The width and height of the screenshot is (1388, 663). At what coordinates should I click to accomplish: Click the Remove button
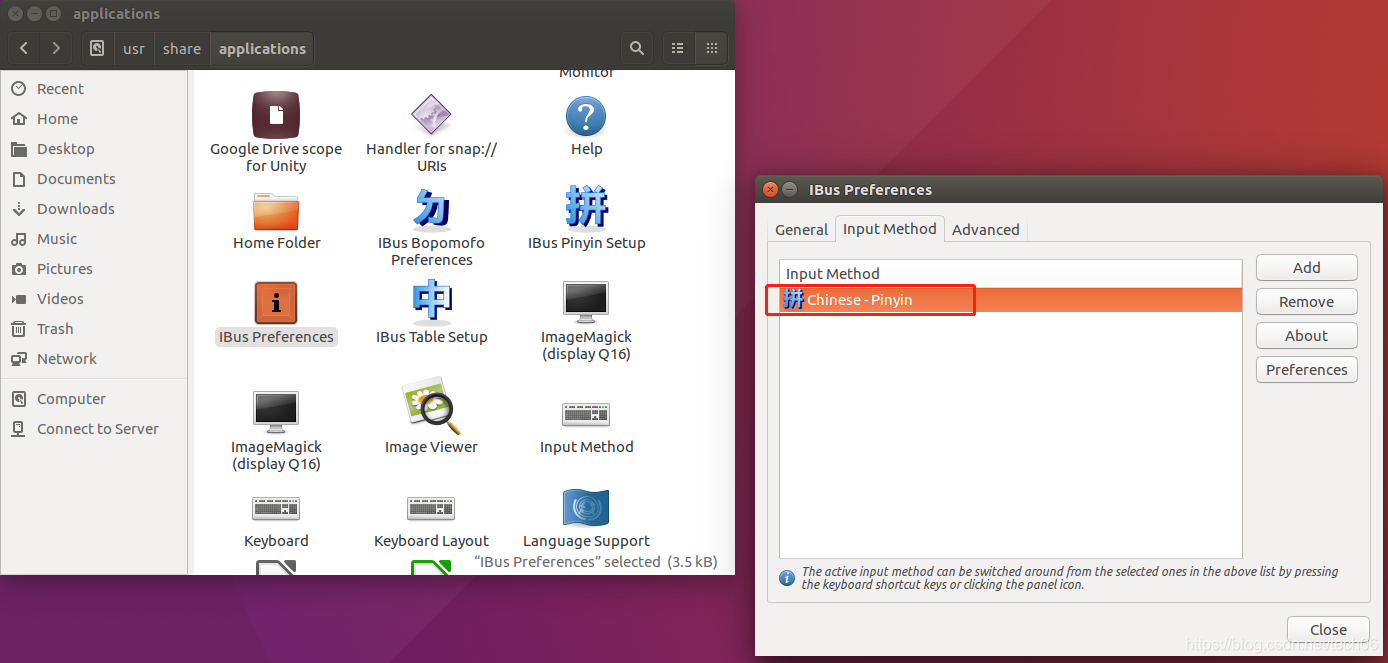click(1306, 302)
